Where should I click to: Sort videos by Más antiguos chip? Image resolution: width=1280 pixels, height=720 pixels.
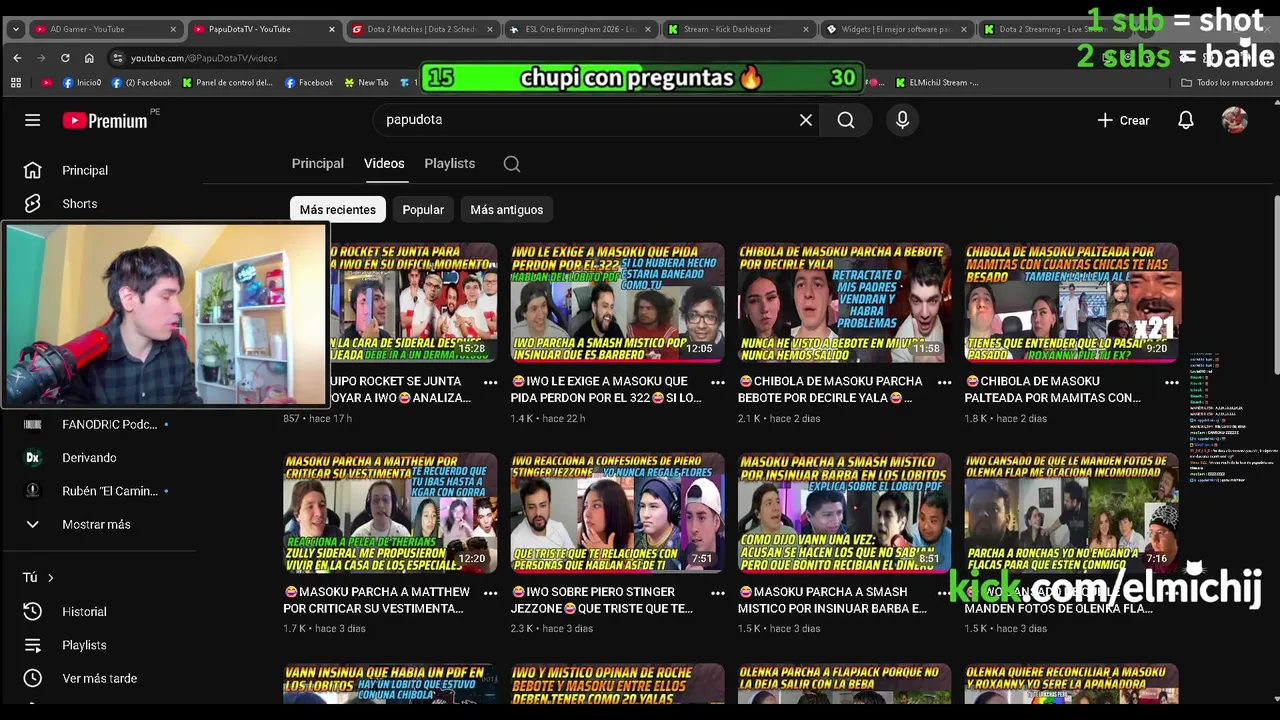pyautogui.click(x=507, y=209)
